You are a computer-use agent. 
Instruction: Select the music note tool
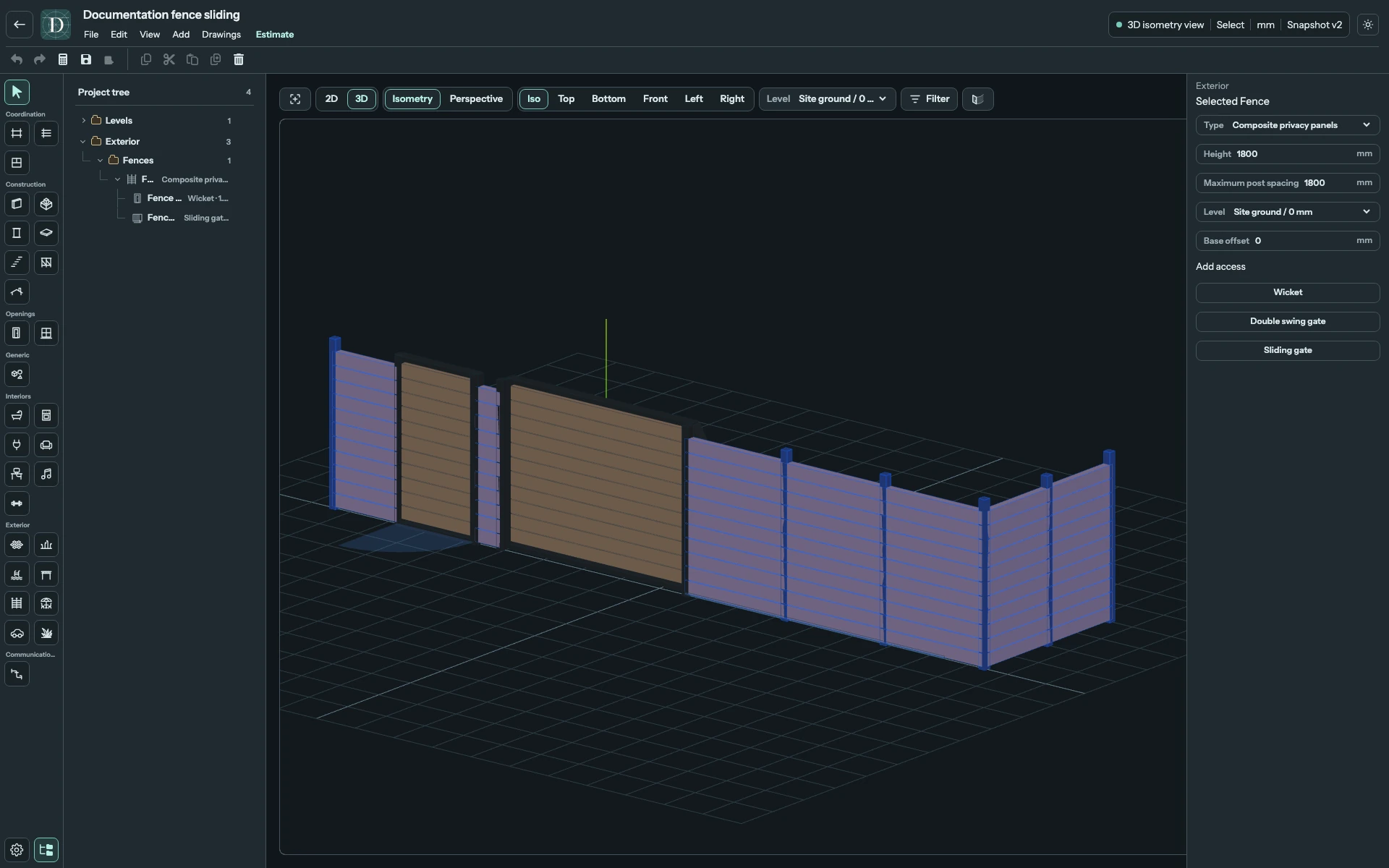click(46, 475)
